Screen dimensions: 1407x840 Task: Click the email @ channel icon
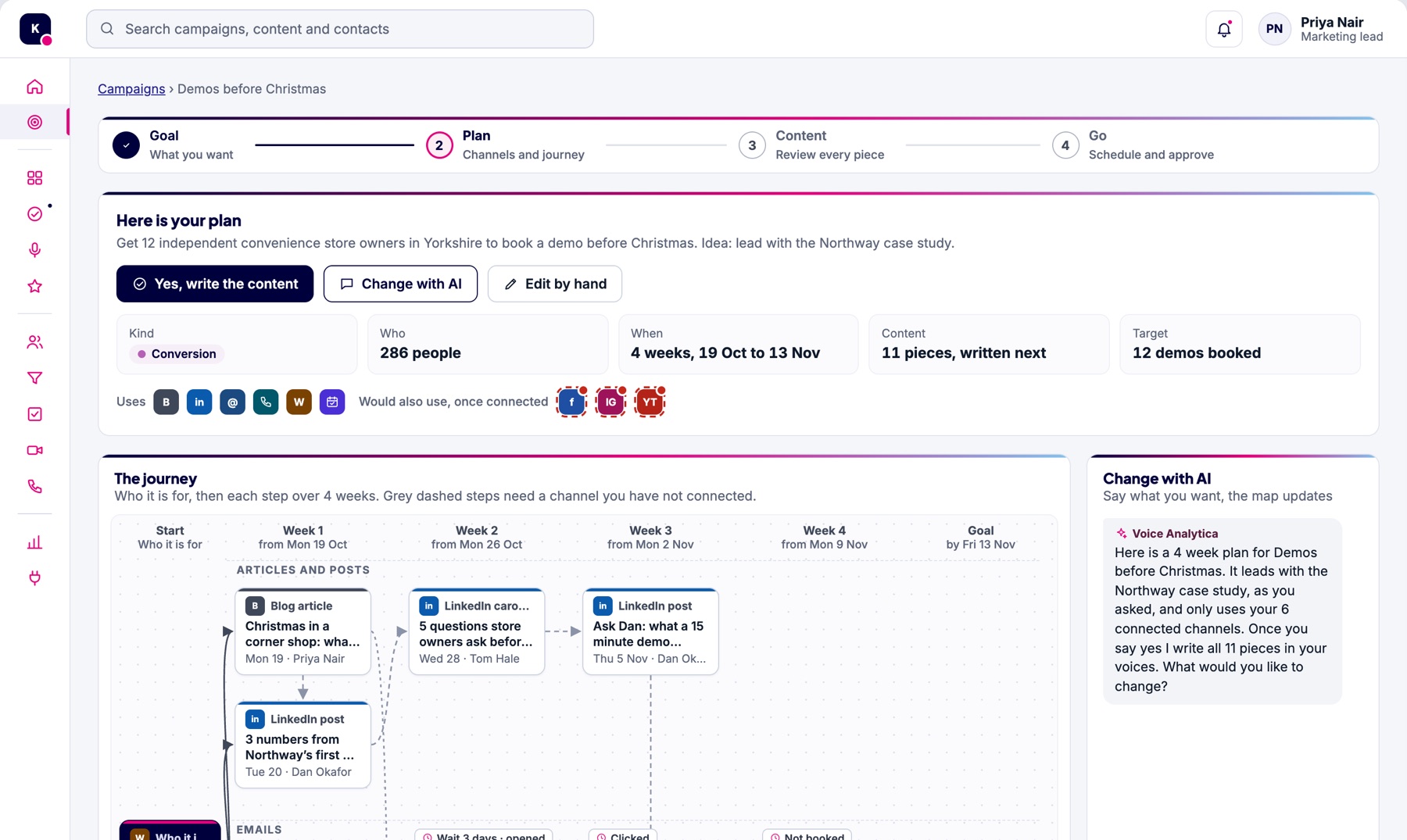(x=232, y=402)
